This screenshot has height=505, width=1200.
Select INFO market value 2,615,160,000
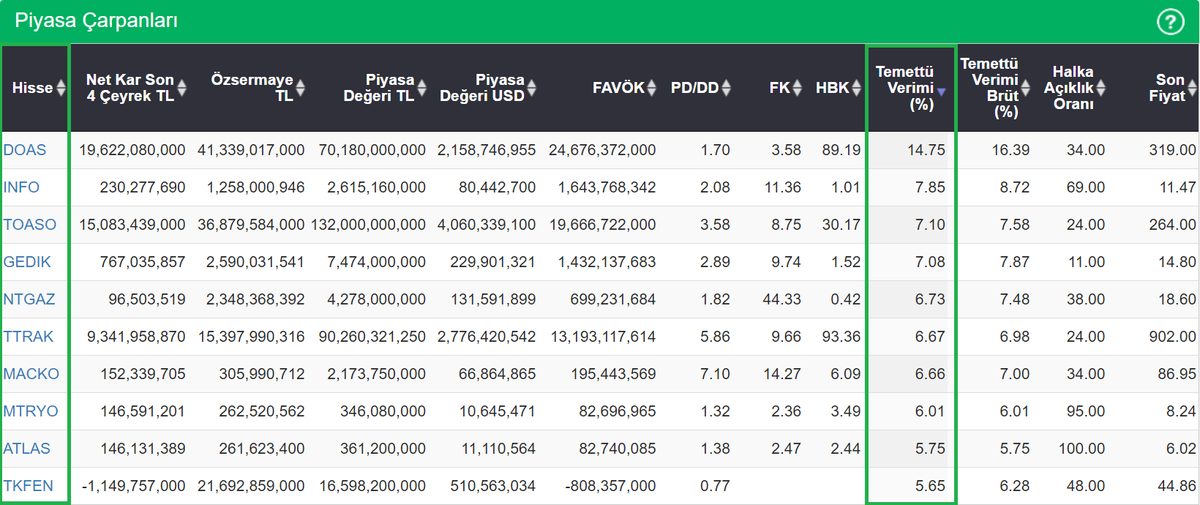click(x=377, y=187)
